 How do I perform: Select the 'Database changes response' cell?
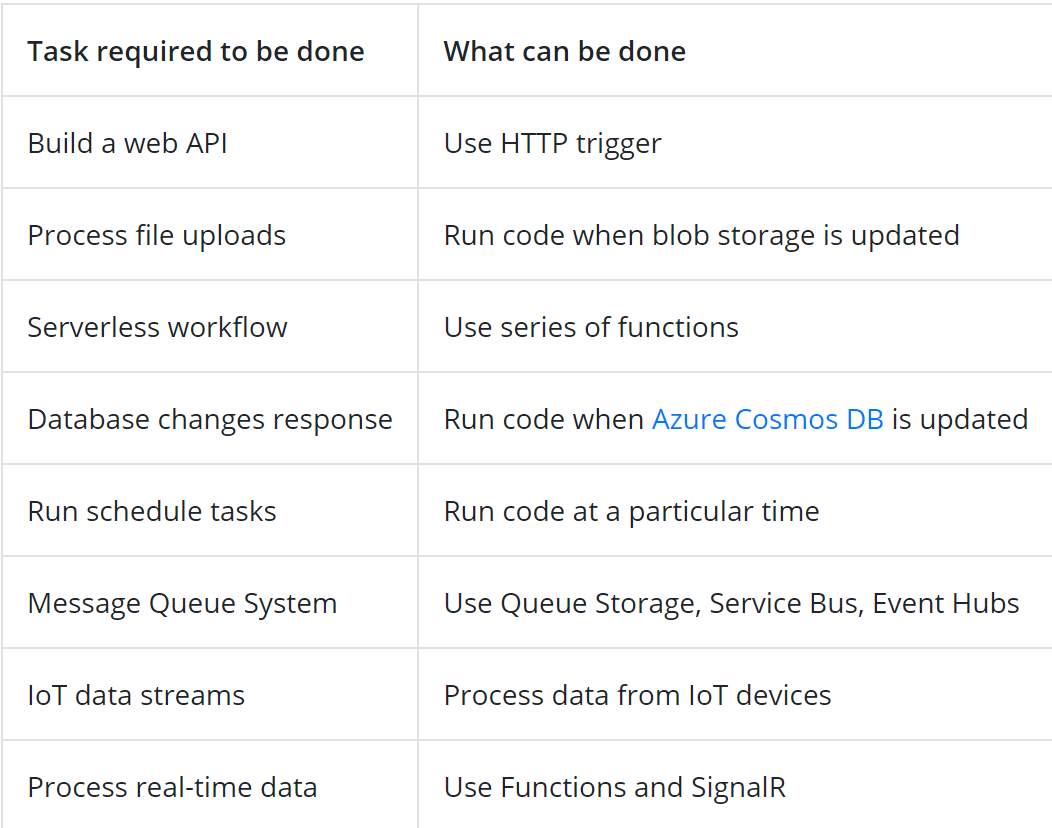[x=210, y=418]
